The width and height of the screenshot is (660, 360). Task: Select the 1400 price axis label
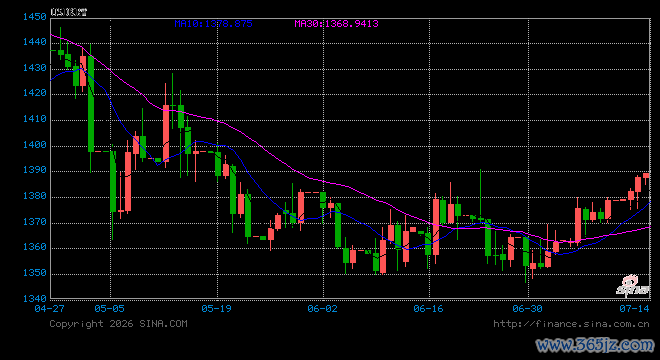tap(35, 145)
